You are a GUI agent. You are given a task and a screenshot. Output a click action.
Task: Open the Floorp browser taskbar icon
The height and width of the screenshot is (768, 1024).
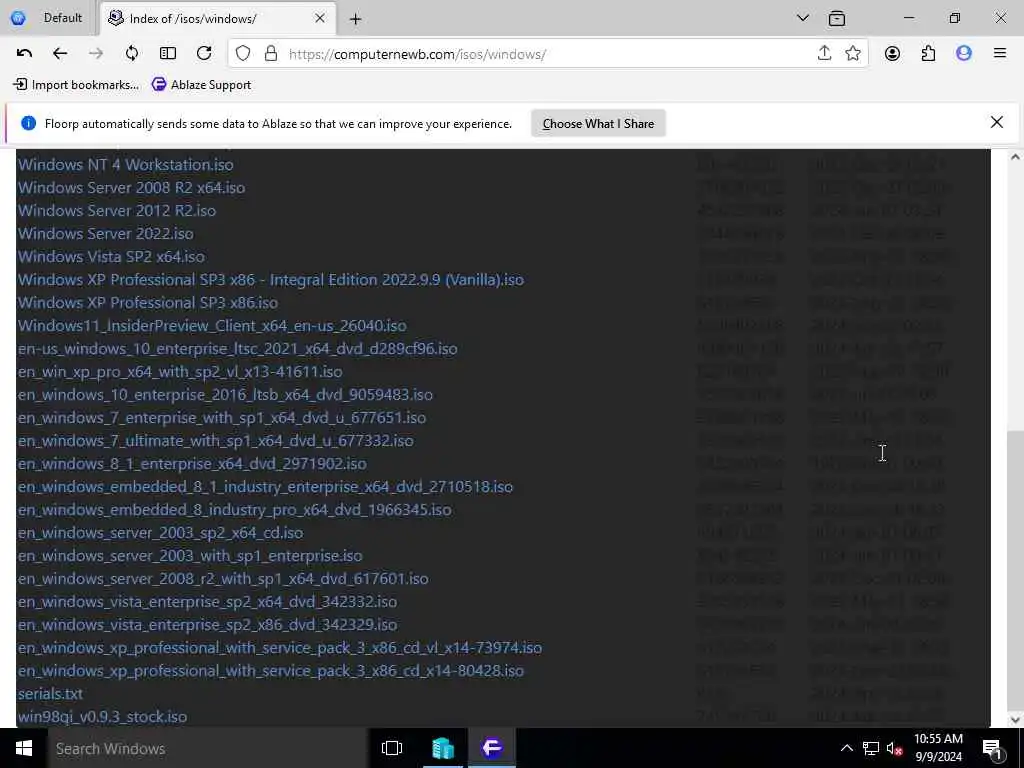point(492,748)
